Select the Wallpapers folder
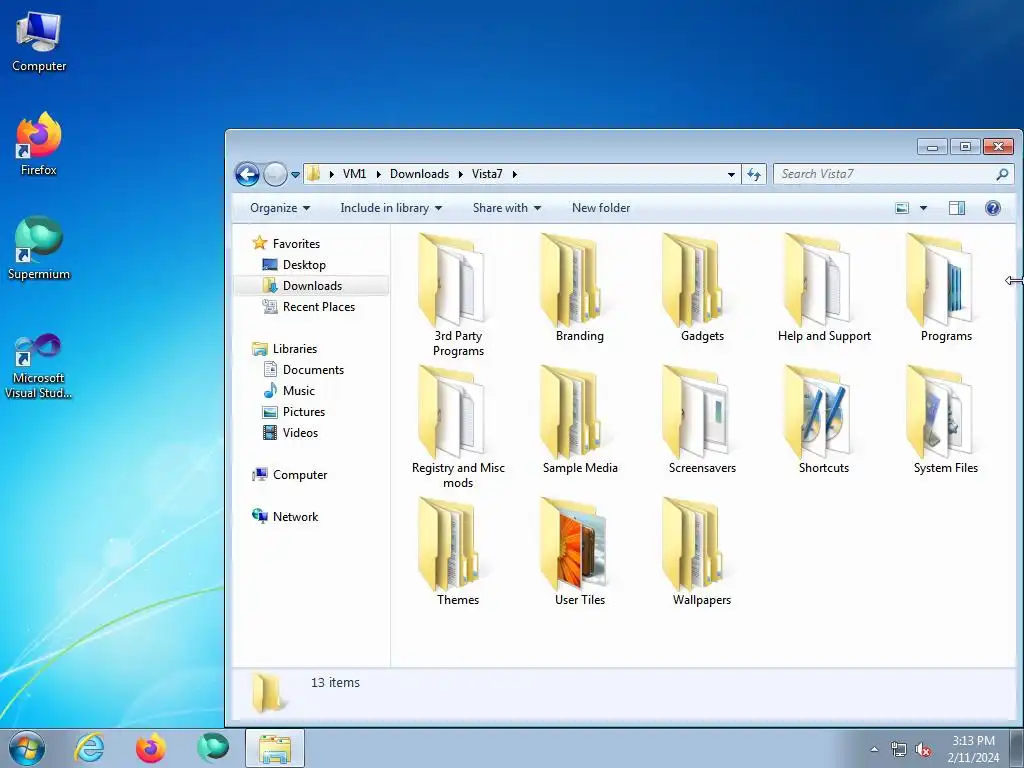 point(702,552)
